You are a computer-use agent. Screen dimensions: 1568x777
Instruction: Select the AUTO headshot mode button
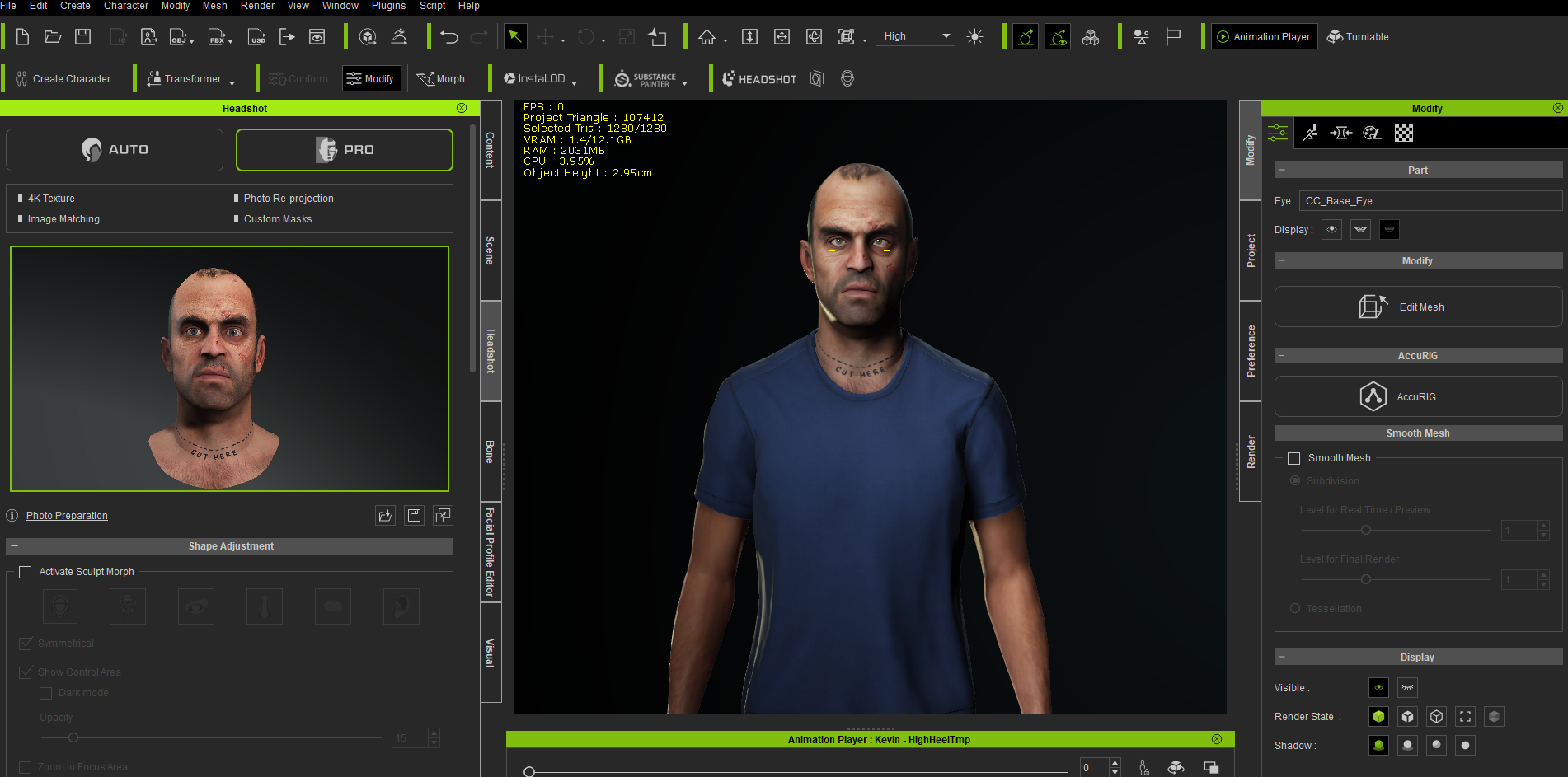click(x=115, y=150)
